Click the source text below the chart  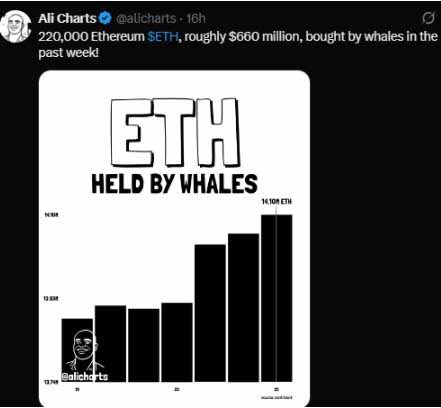point(277,397)
